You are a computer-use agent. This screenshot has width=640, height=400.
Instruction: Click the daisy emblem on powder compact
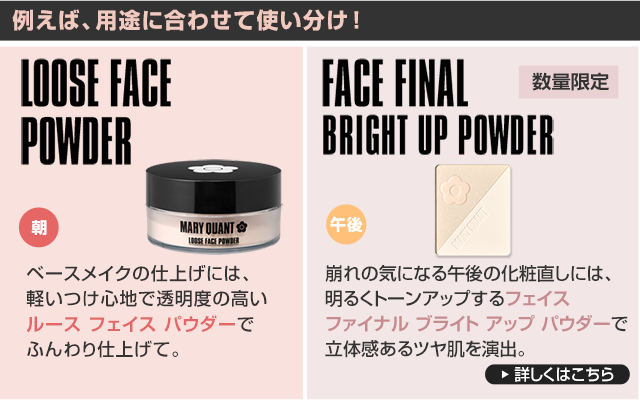click(455, 191)
